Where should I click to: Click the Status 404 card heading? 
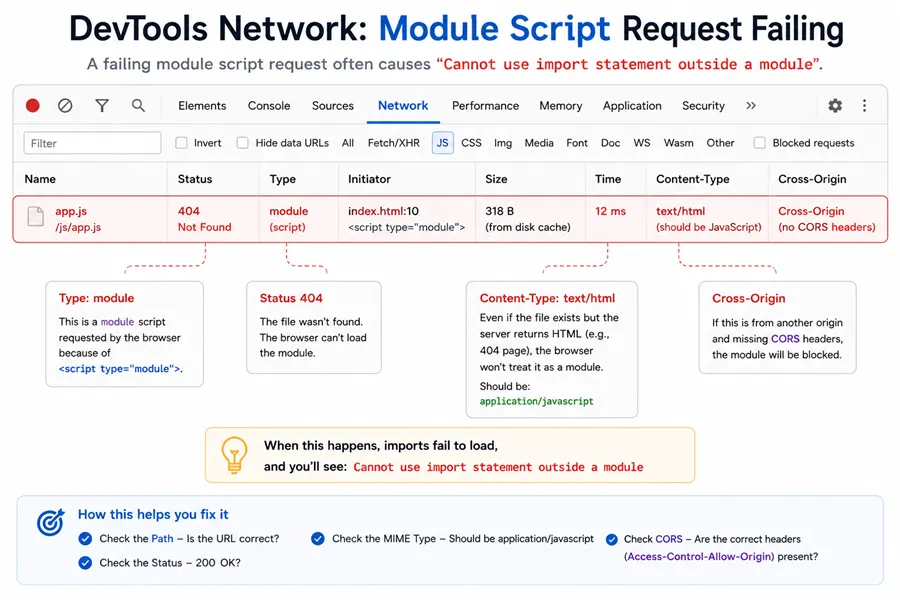[x=291, y=298]
